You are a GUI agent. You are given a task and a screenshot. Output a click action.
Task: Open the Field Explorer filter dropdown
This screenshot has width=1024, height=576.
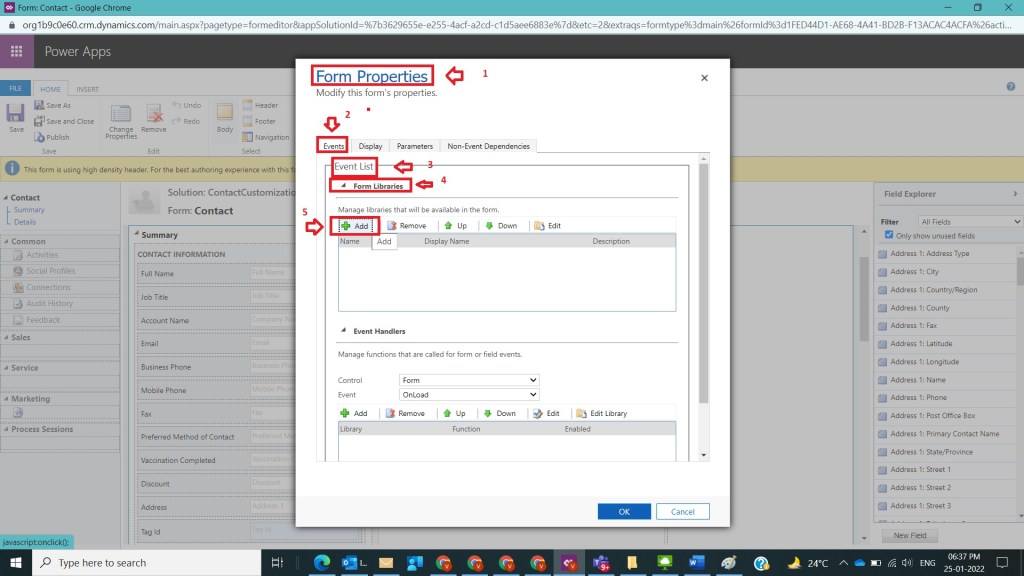point(969,222)
